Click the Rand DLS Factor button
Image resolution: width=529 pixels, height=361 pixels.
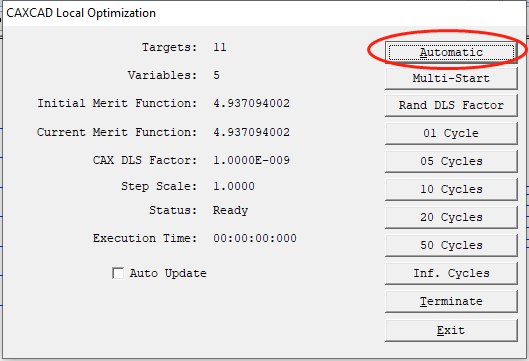(451, 105)
